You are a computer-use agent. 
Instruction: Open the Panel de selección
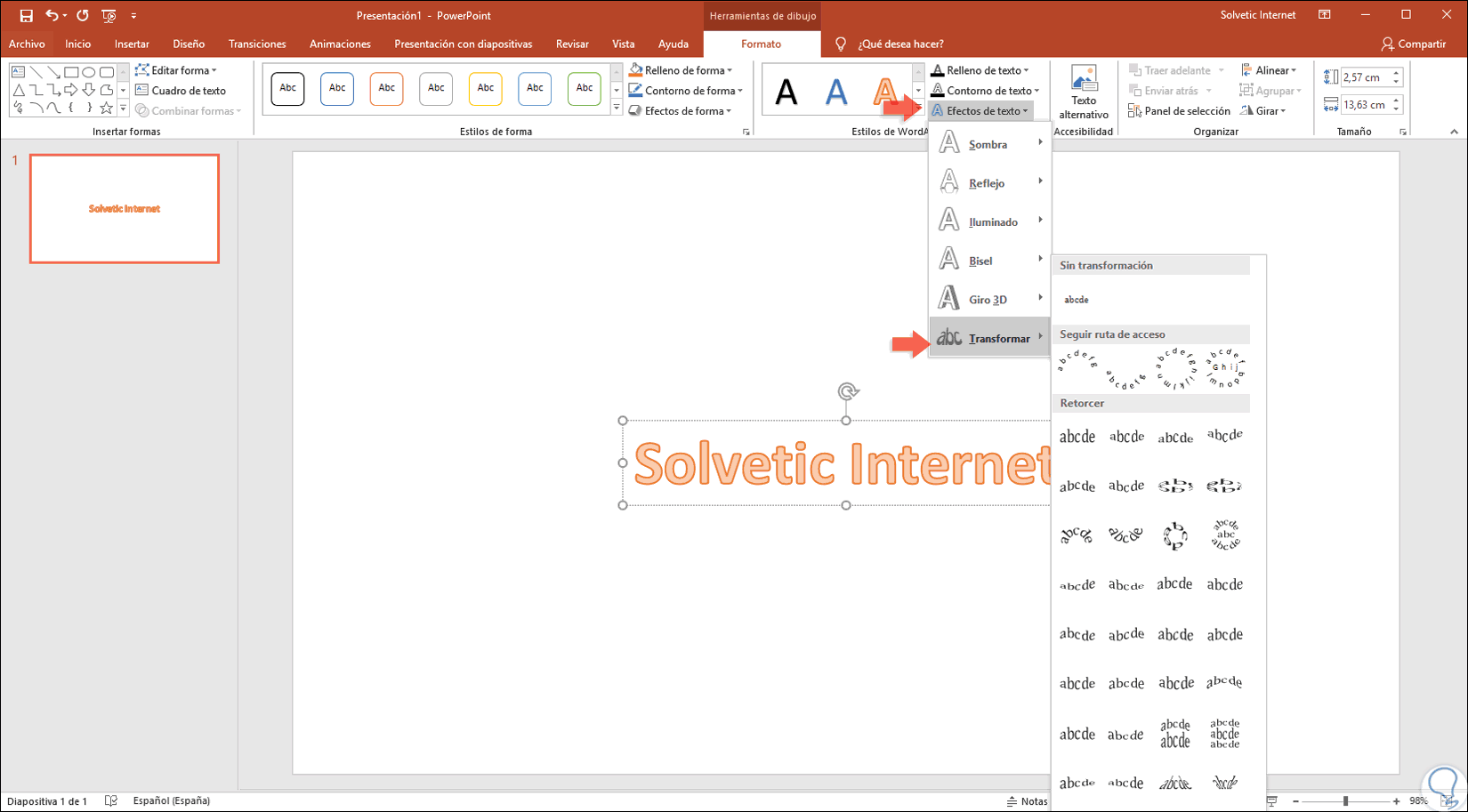[x=1179, y=111]
